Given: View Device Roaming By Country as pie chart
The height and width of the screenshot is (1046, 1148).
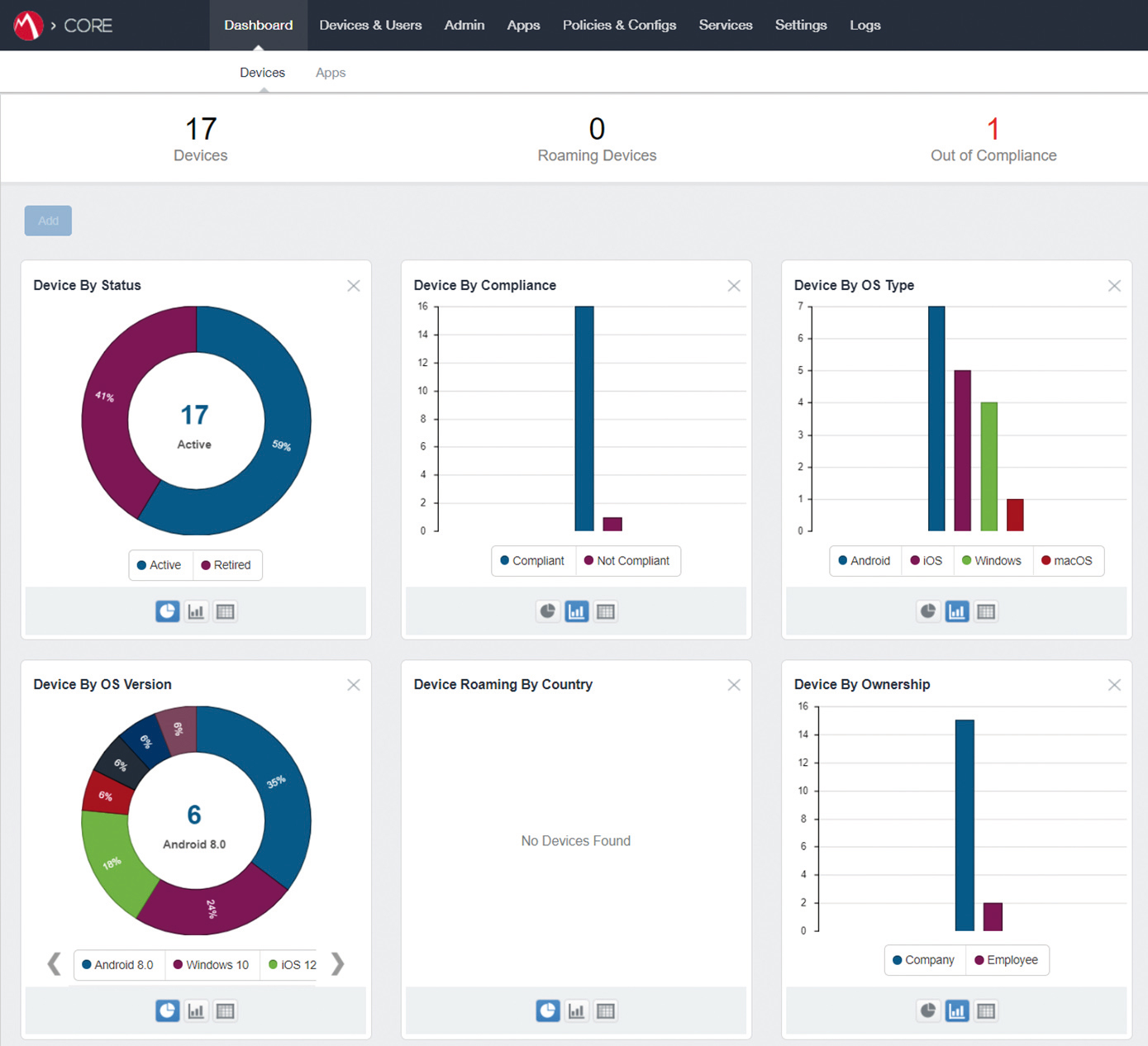Looking at the screenshot, I should click(548, 1010).
